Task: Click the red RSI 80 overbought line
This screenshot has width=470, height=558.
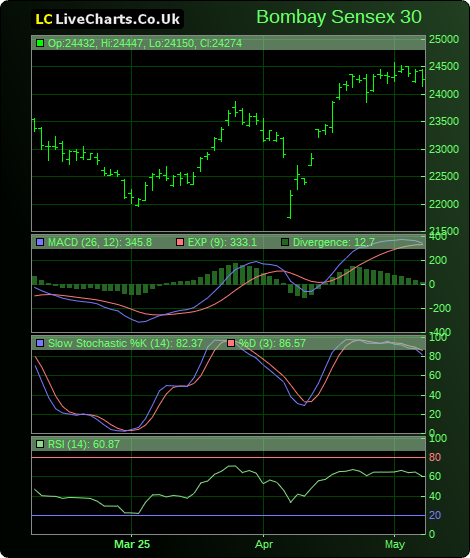Action: [228, 457]
